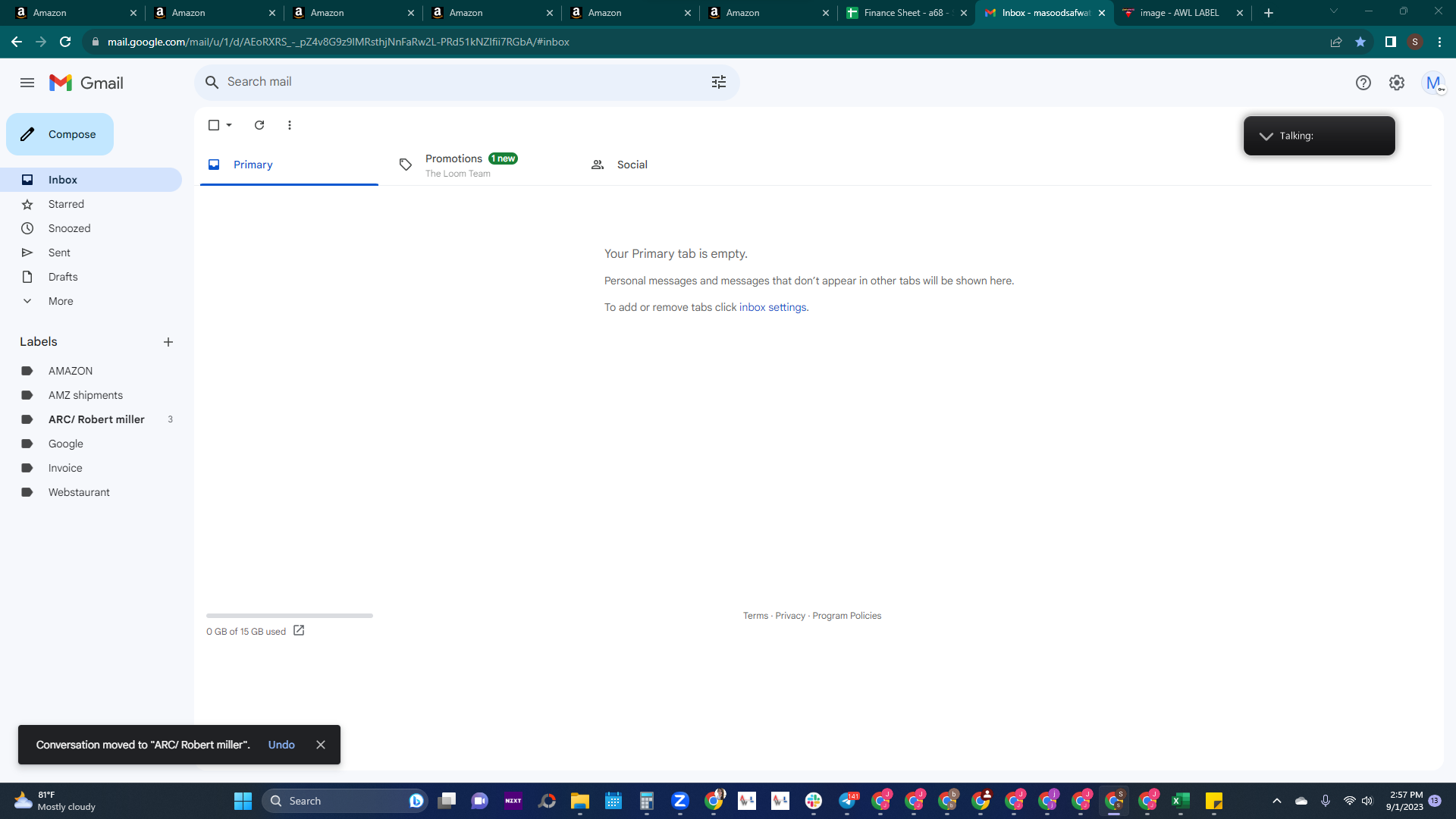The image size is (1456, 819).
Task: Show hidden system tray icons chevron
Action: pyautogui.click(x=1277, y=801)
